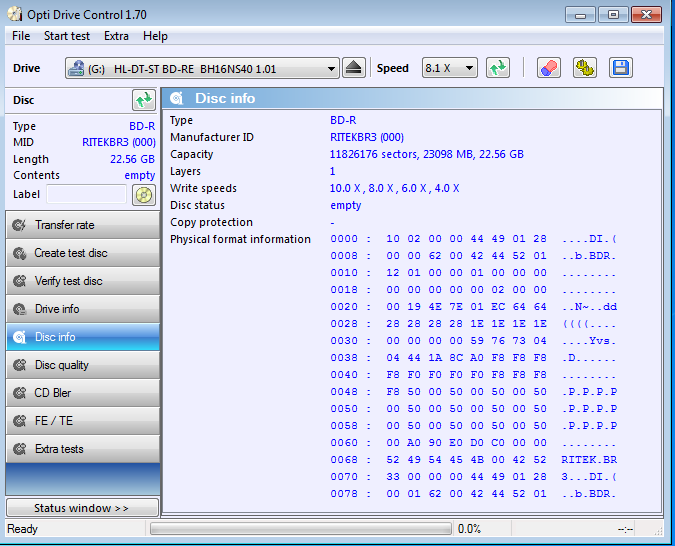Image resolution: width=675 pixels, height=546 pixels.
Task: Open options with the yellow gears icon
Action: (585, 68)
